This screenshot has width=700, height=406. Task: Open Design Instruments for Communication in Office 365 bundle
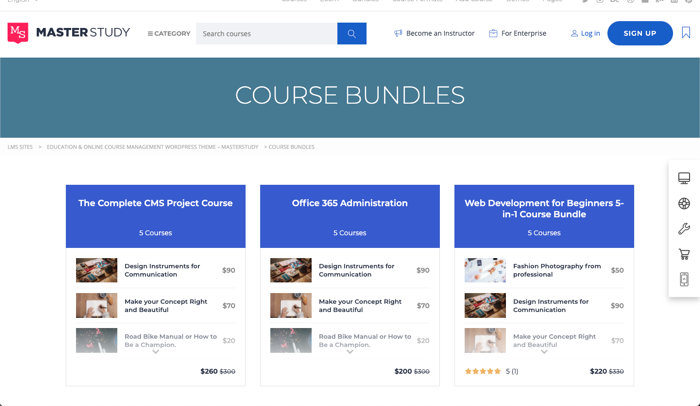tap(356, 270)
